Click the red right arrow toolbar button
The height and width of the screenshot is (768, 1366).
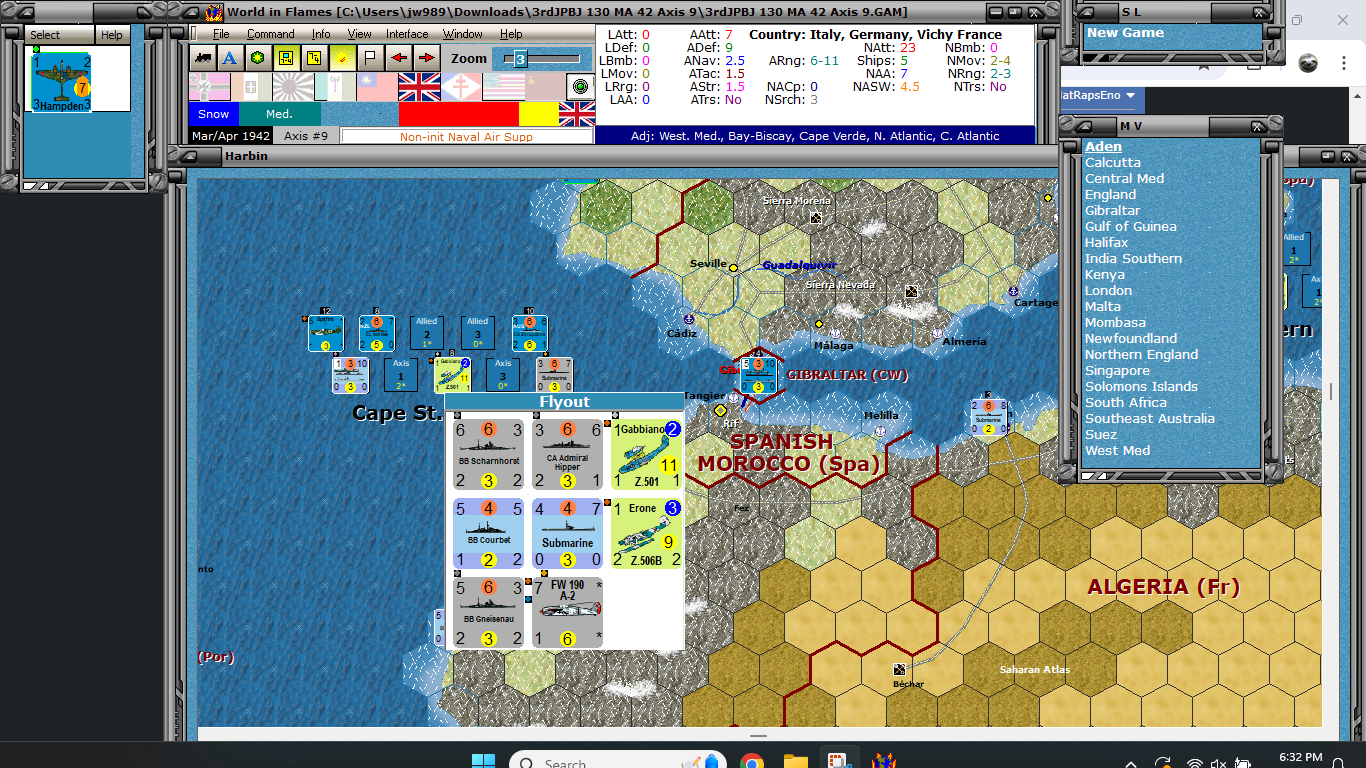click(426, 58)
